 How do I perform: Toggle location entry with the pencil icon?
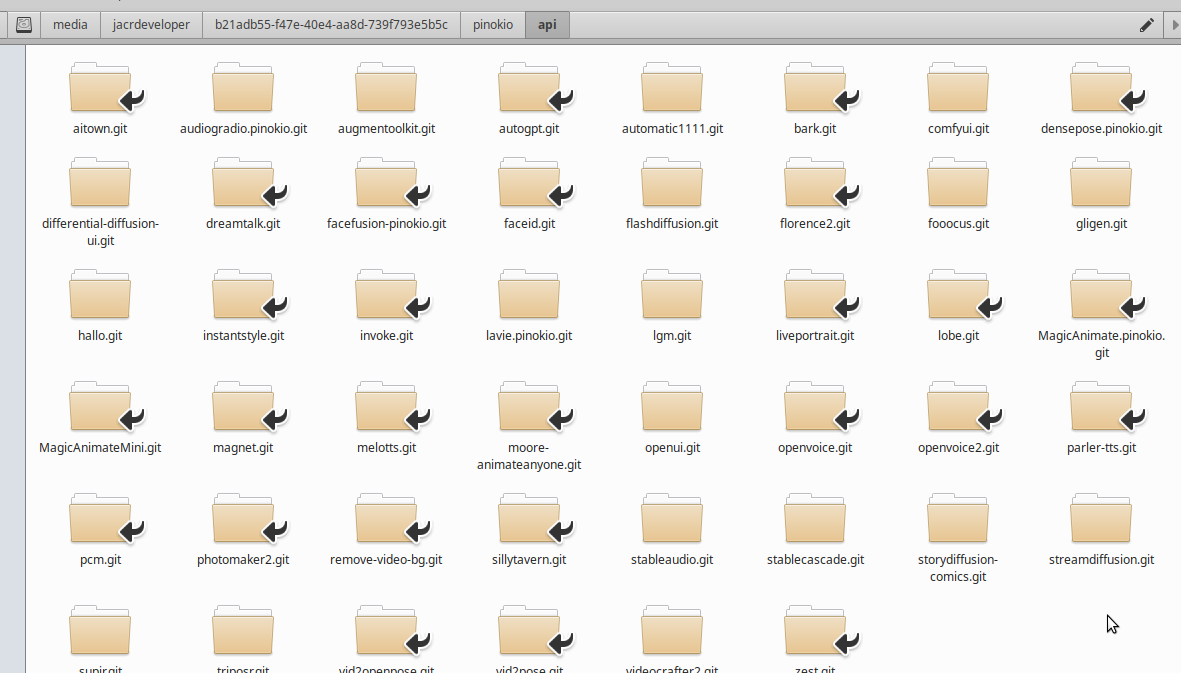point(1146,25)
